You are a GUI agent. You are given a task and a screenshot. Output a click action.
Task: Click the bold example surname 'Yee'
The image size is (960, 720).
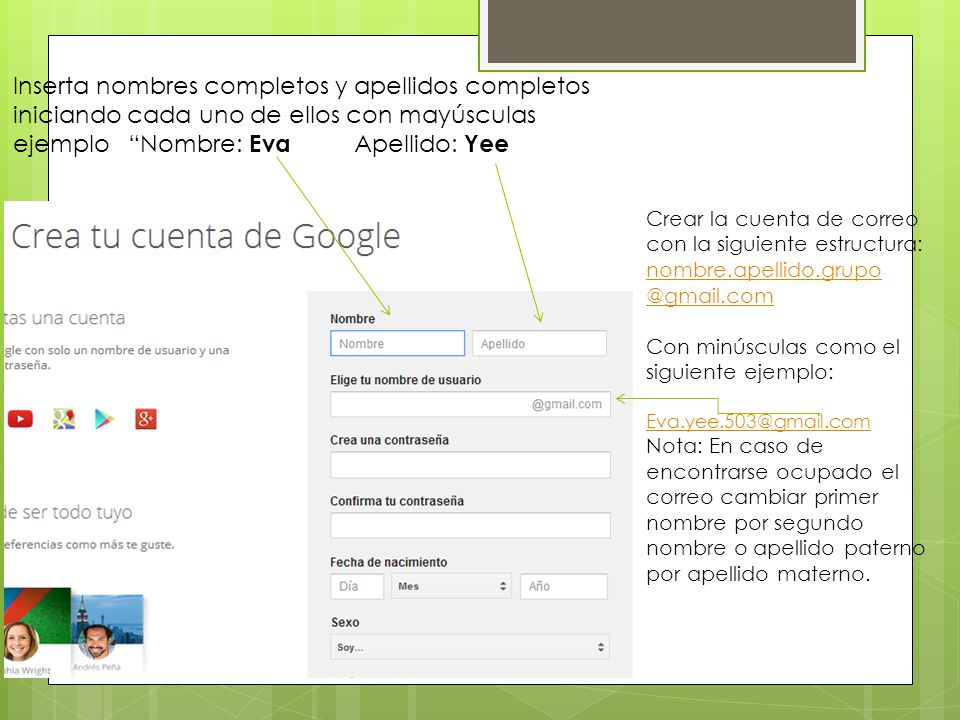tap(486, 144)
